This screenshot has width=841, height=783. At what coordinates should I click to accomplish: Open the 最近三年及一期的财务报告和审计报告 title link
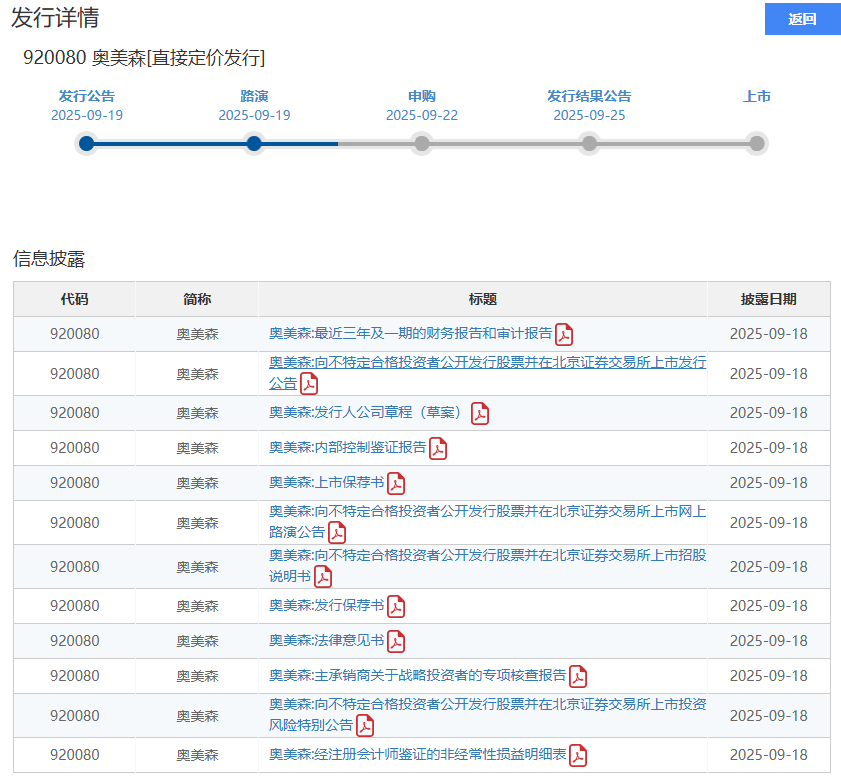tap(410, 334)
